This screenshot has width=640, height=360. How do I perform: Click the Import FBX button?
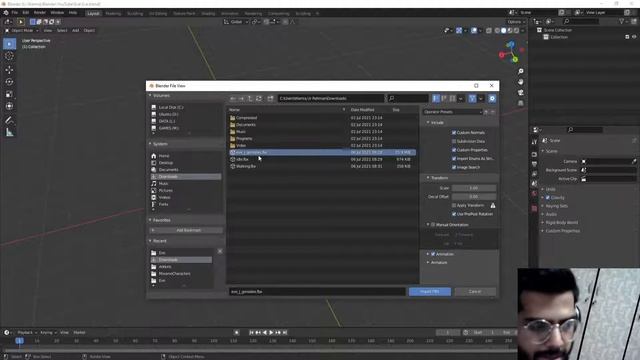[x=430, y=291]
